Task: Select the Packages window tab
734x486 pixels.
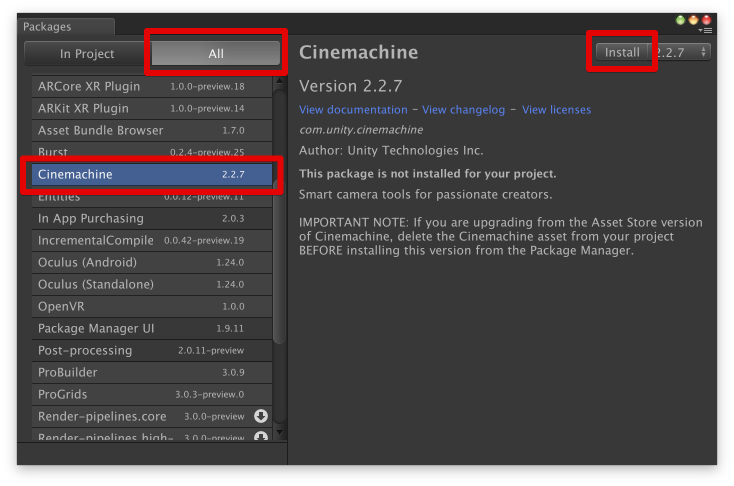Action: (66, 27)
